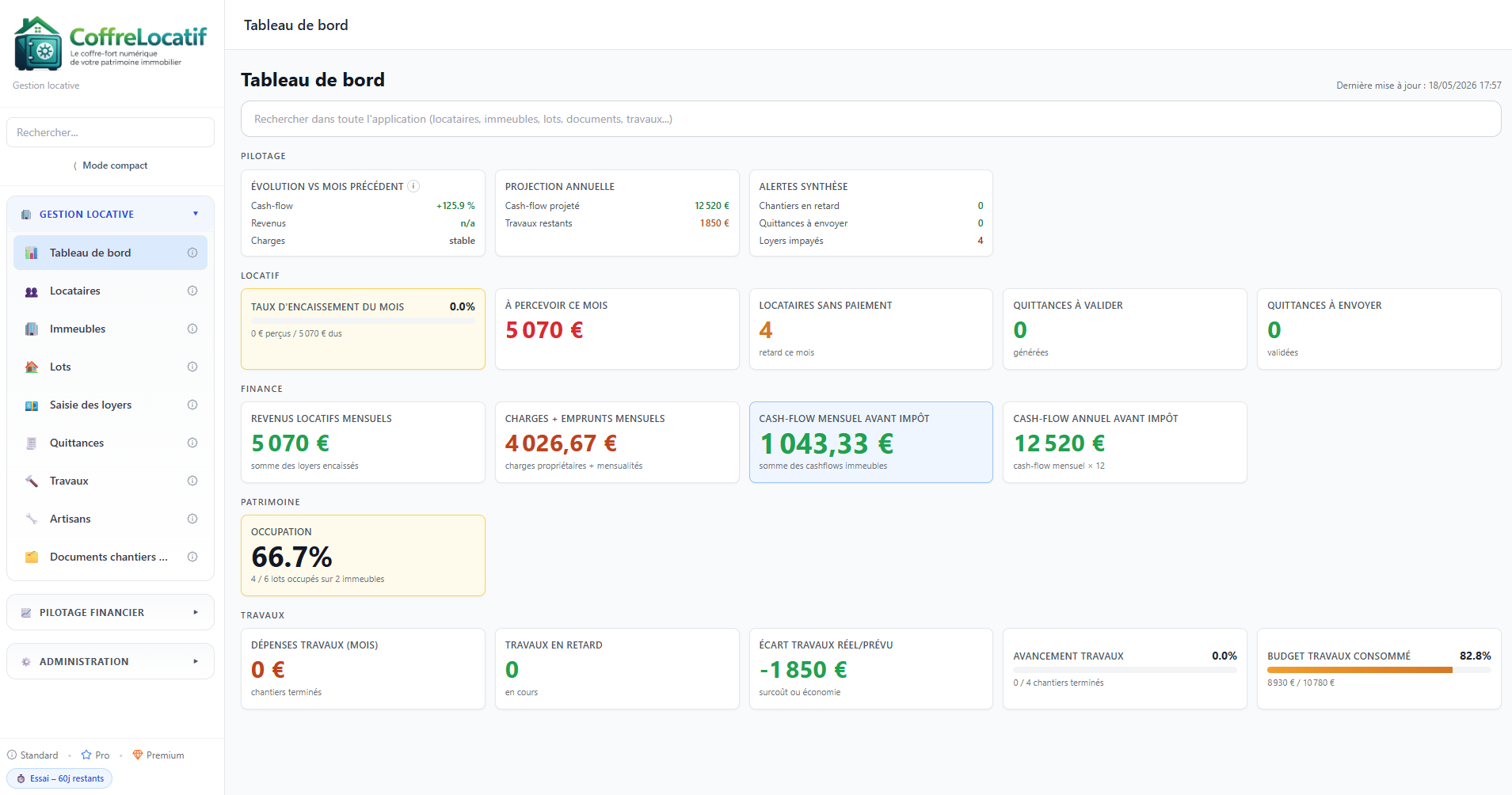Click info icon beside Locataires

pos(192,291)
